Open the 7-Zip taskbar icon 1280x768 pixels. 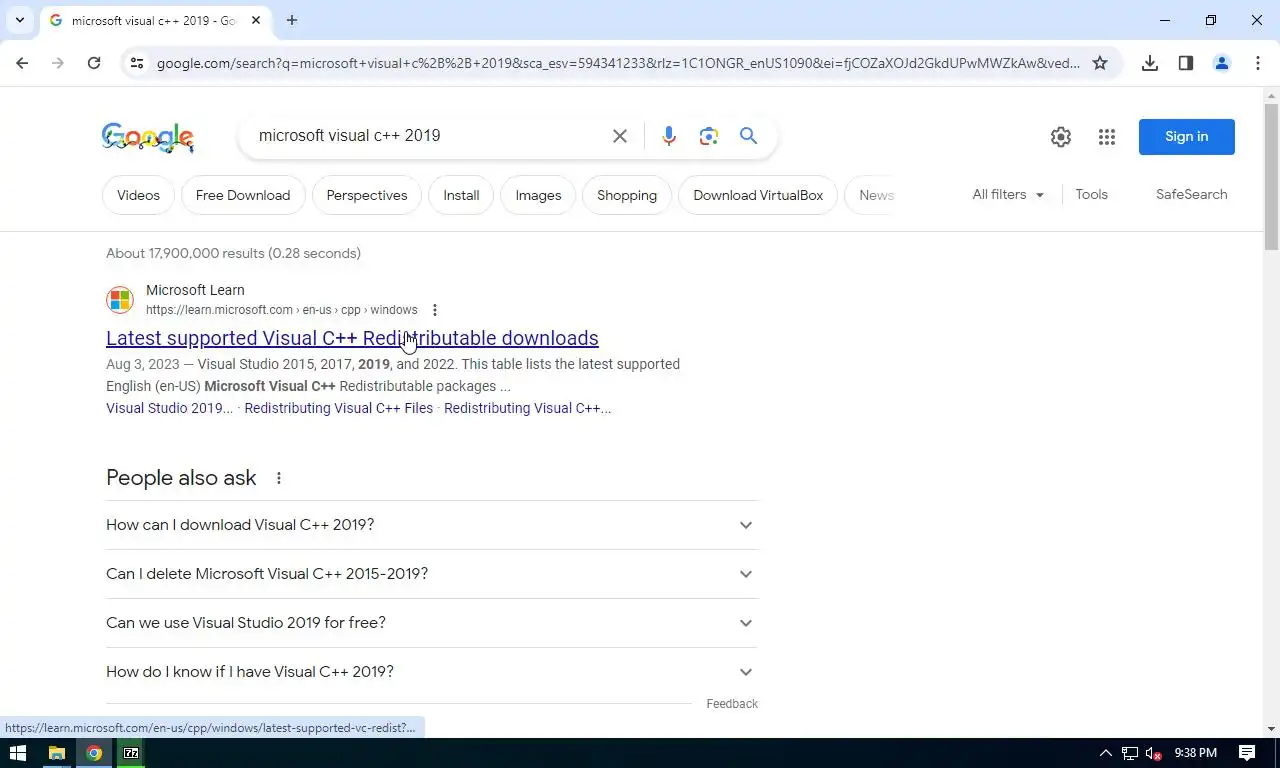tap(131, 753)
